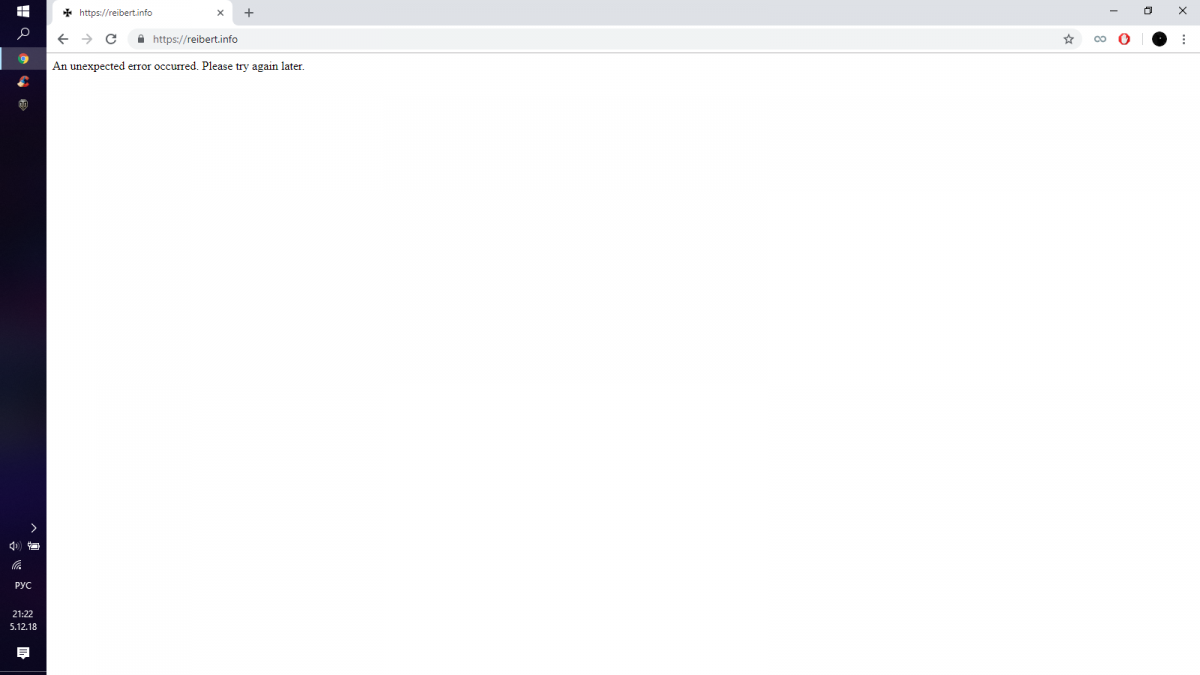Expand hidden system tray icons chevron
Screen dimensions: 1200x675
[34, 527]
